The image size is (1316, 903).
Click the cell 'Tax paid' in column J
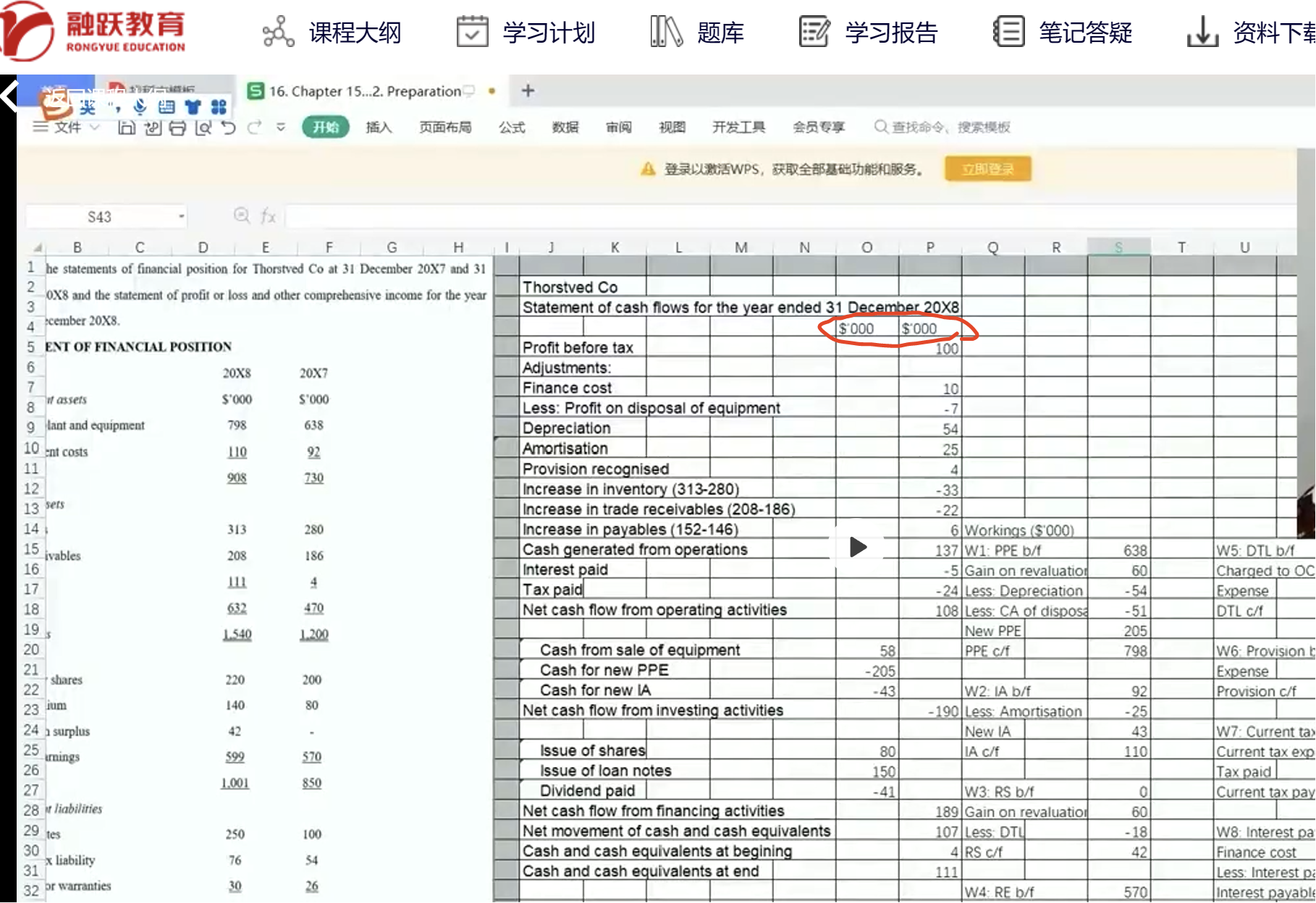coord(552,590)
